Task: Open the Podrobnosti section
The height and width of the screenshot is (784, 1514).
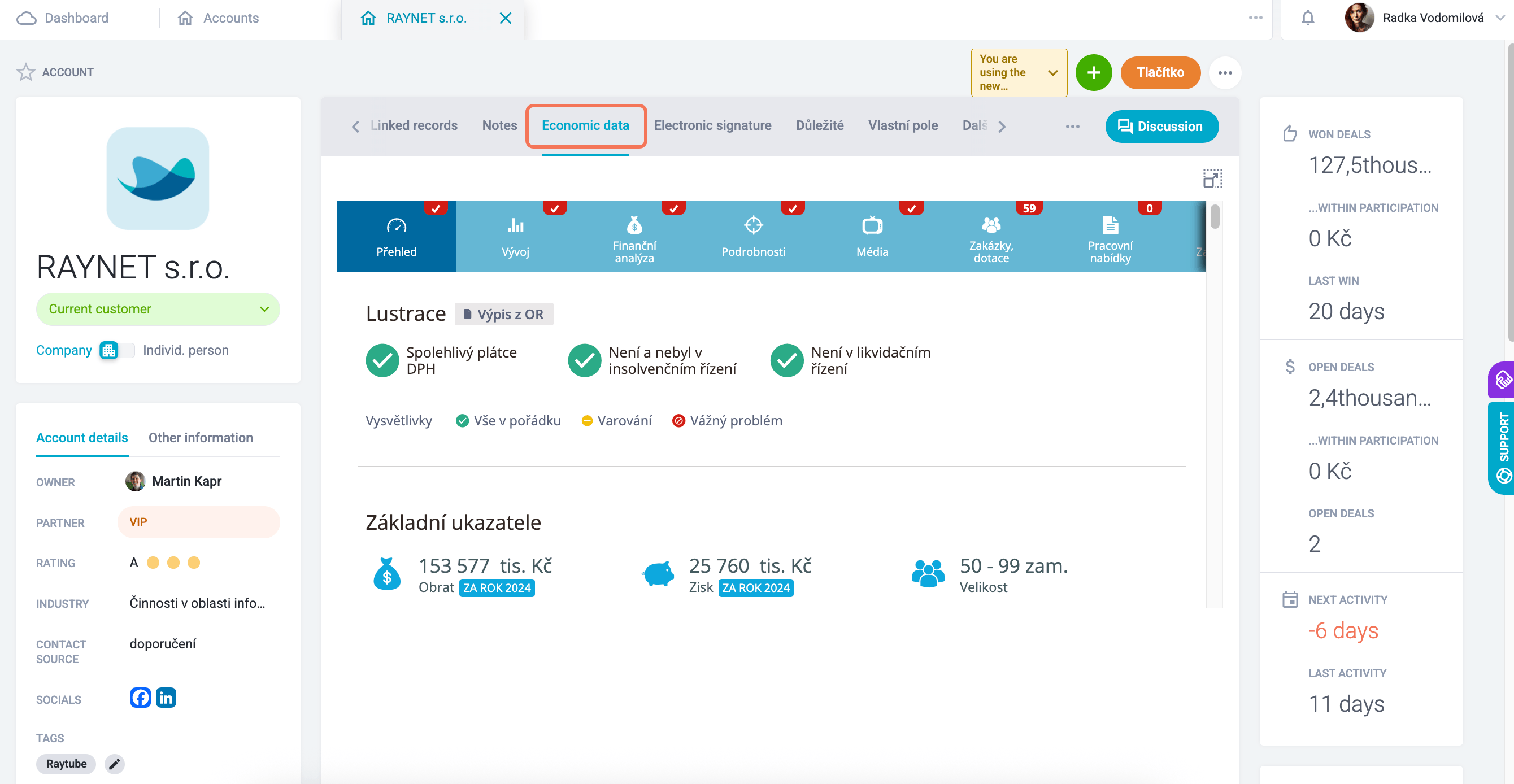Action: (754, 237)
